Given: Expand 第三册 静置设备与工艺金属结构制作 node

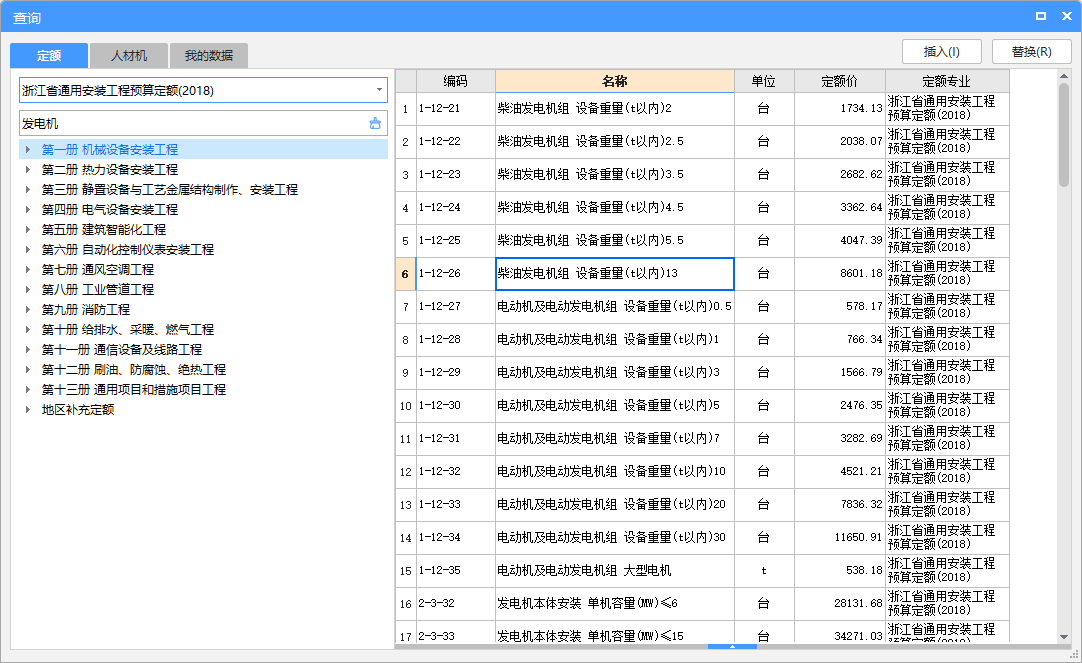Looking at the screenshot, I should [28, 189].
